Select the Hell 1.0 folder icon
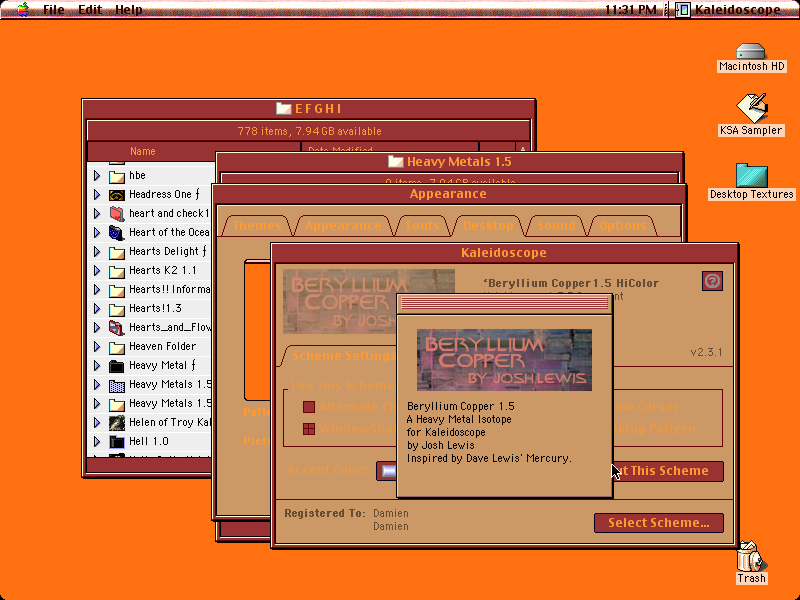 coord(117,442)
